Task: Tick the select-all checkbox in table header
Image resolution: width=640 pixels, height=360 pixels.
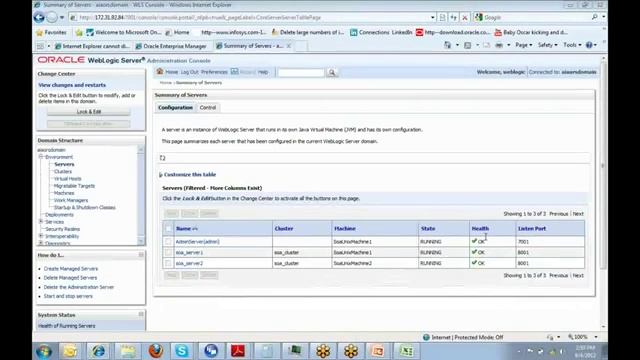Action: point(168,229)
